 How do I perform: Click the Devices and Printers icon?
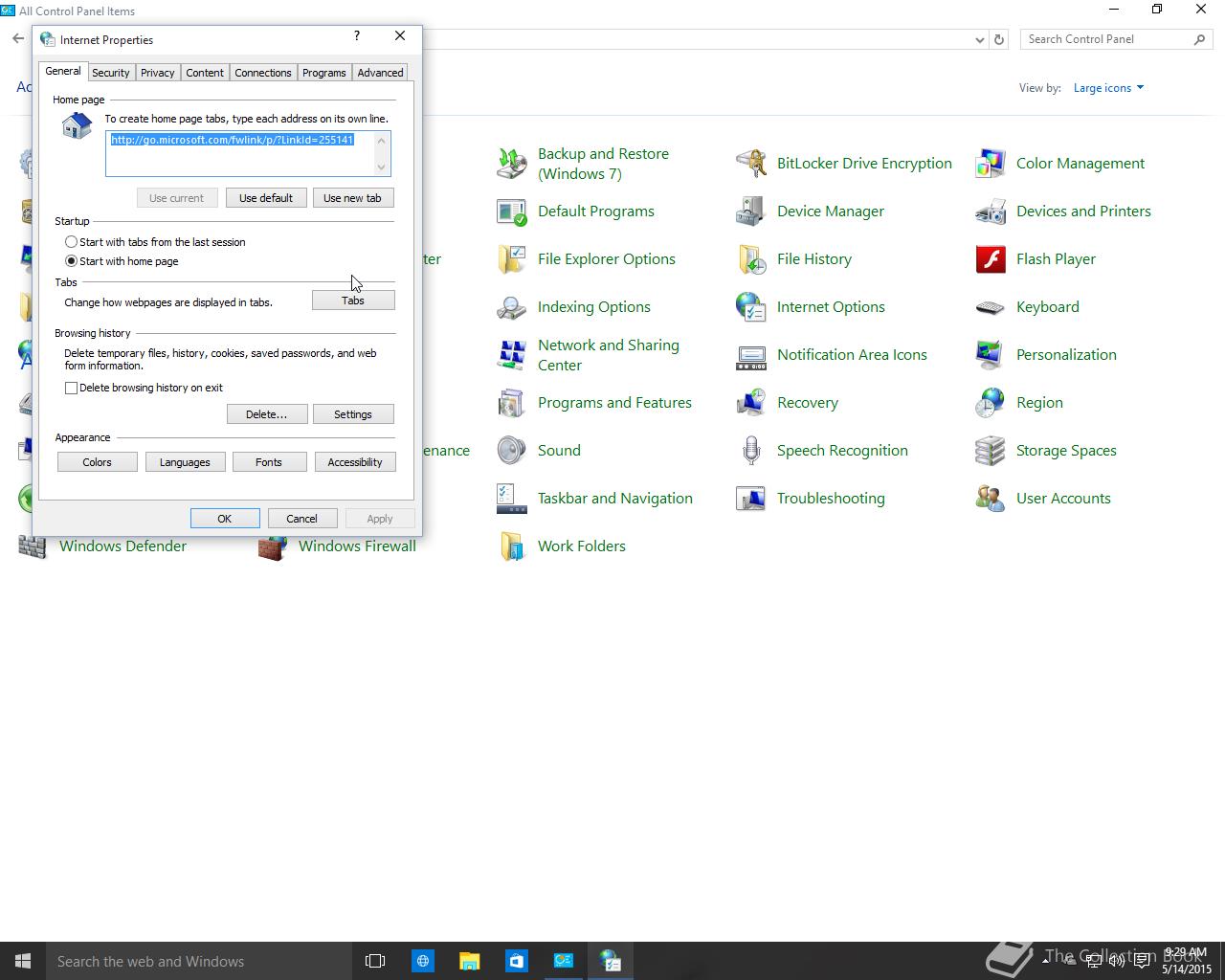click(x=991, y=212)
